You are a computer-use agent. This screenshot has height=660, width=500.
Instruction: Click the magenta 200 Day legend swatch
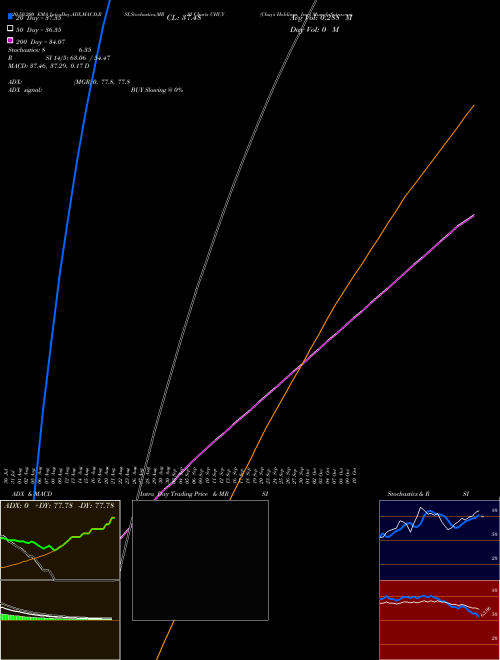click(10, 40)
